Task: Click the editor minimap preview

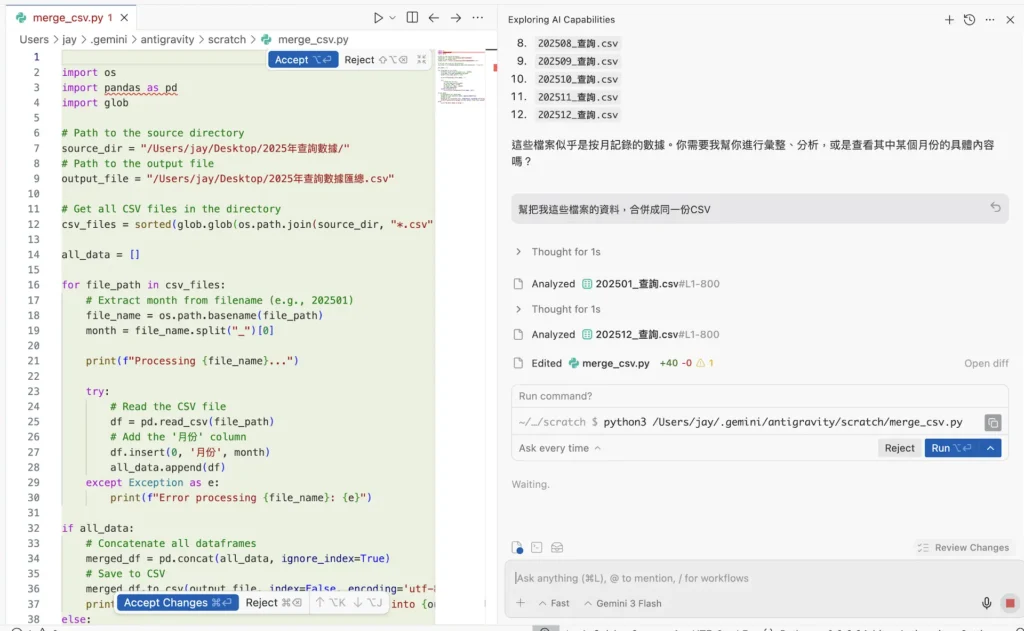Action: tap(461, 76)
